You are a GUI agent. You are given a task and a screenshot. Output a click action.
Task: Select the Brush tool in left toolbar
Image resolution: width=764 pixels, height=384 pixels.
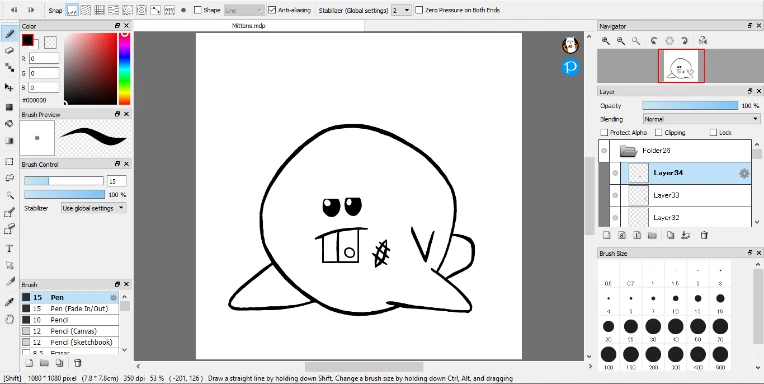click(9, 34)
